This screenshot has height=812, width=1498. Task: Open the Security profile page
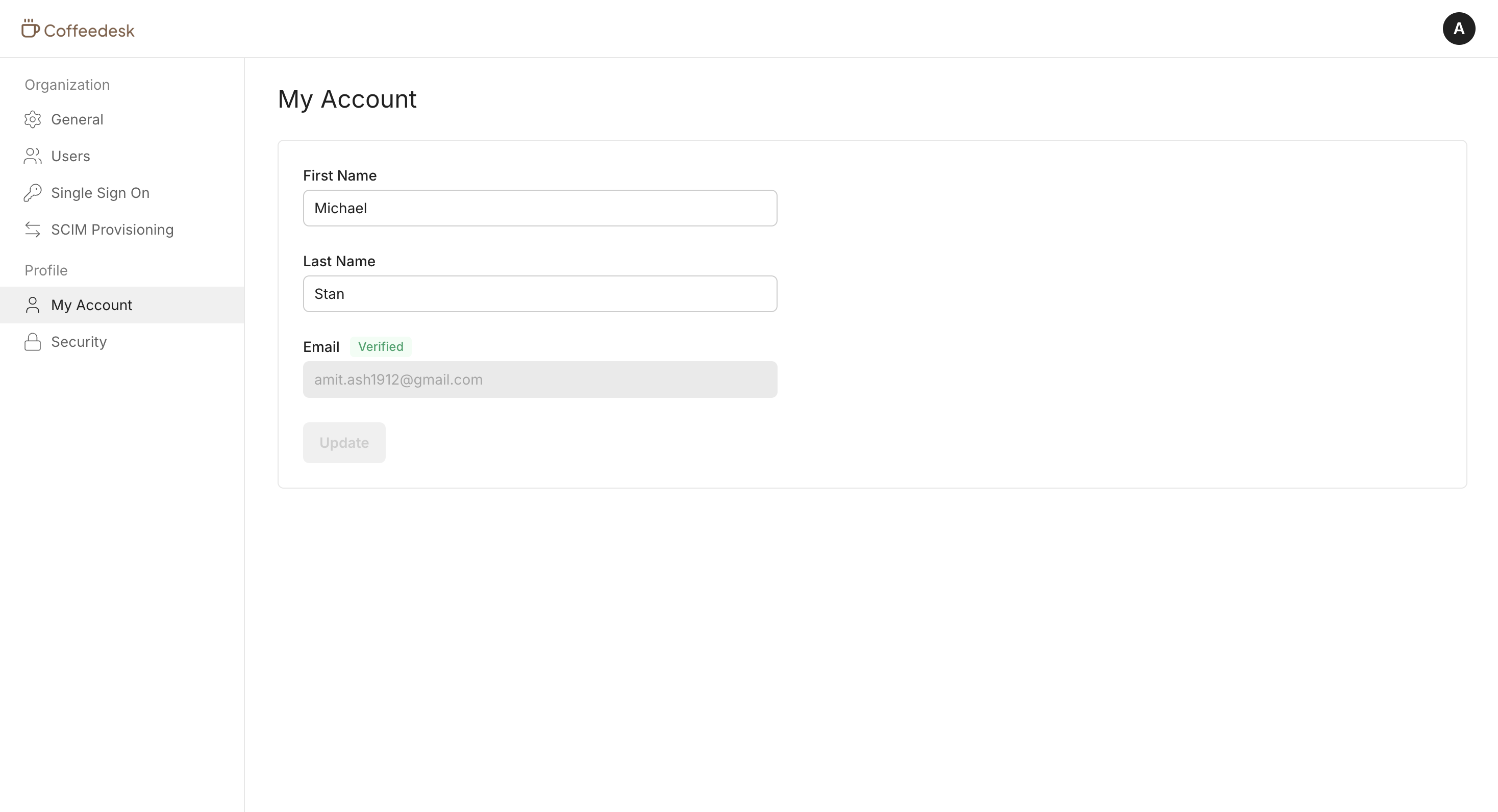[79, 342]
